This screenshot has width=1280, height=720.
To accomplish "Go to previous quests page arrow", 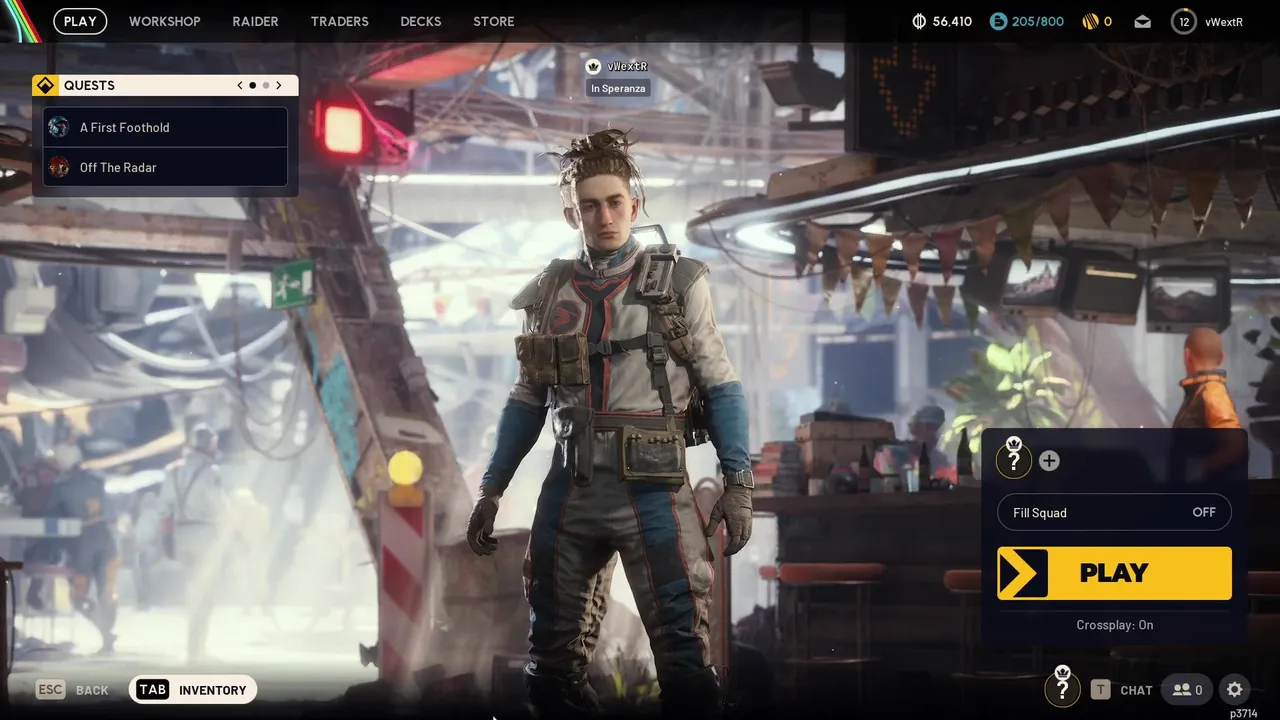I will 240,85.
